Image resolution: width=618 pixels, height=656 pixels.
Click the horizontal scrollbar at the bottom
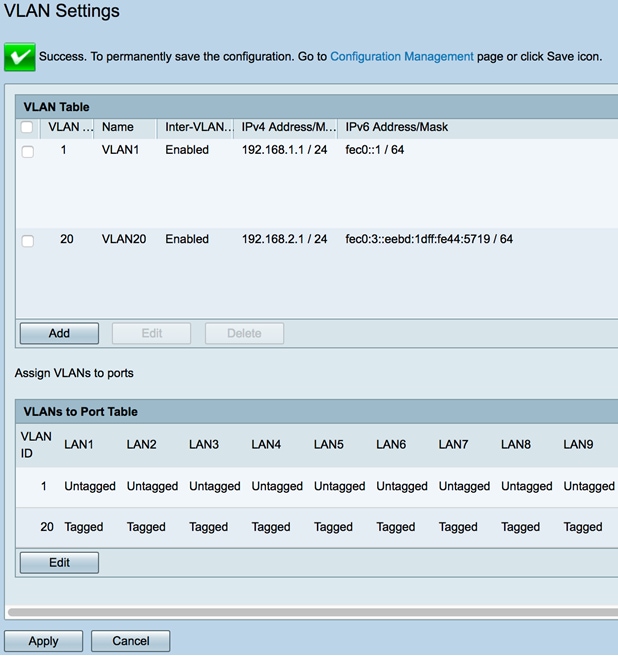pos(313,612)
